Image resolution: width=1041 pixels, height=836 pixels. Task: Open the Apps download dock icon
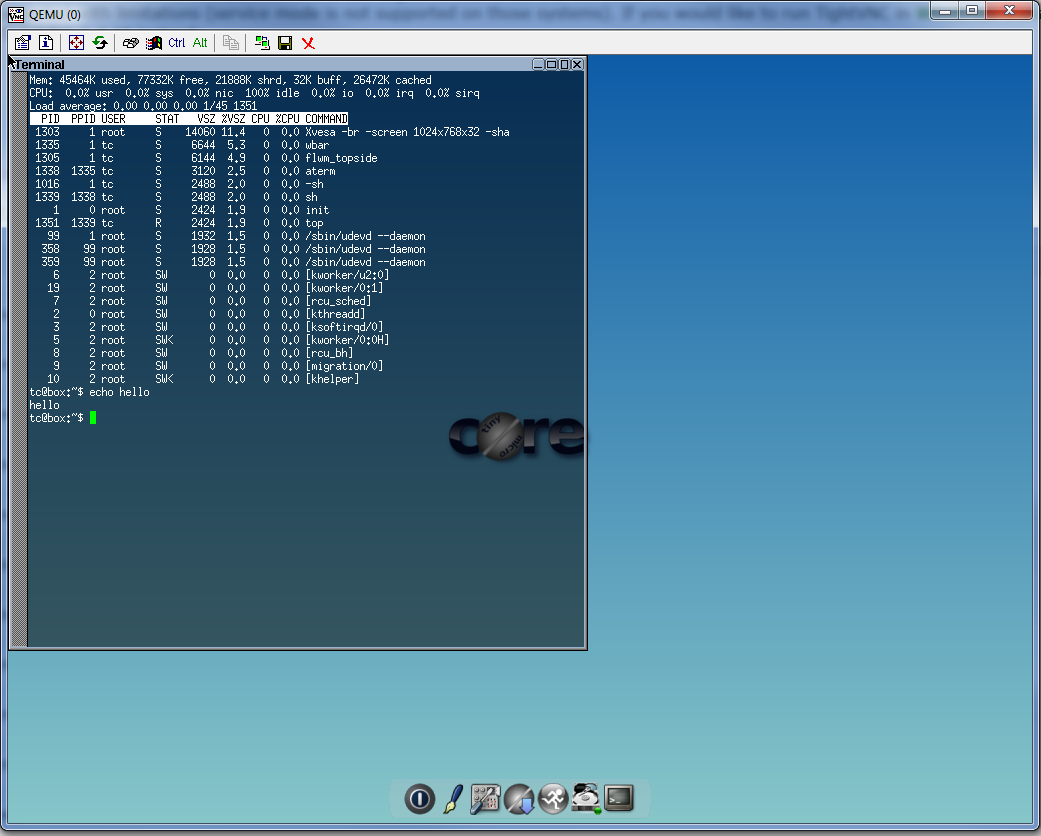point(519,798)
